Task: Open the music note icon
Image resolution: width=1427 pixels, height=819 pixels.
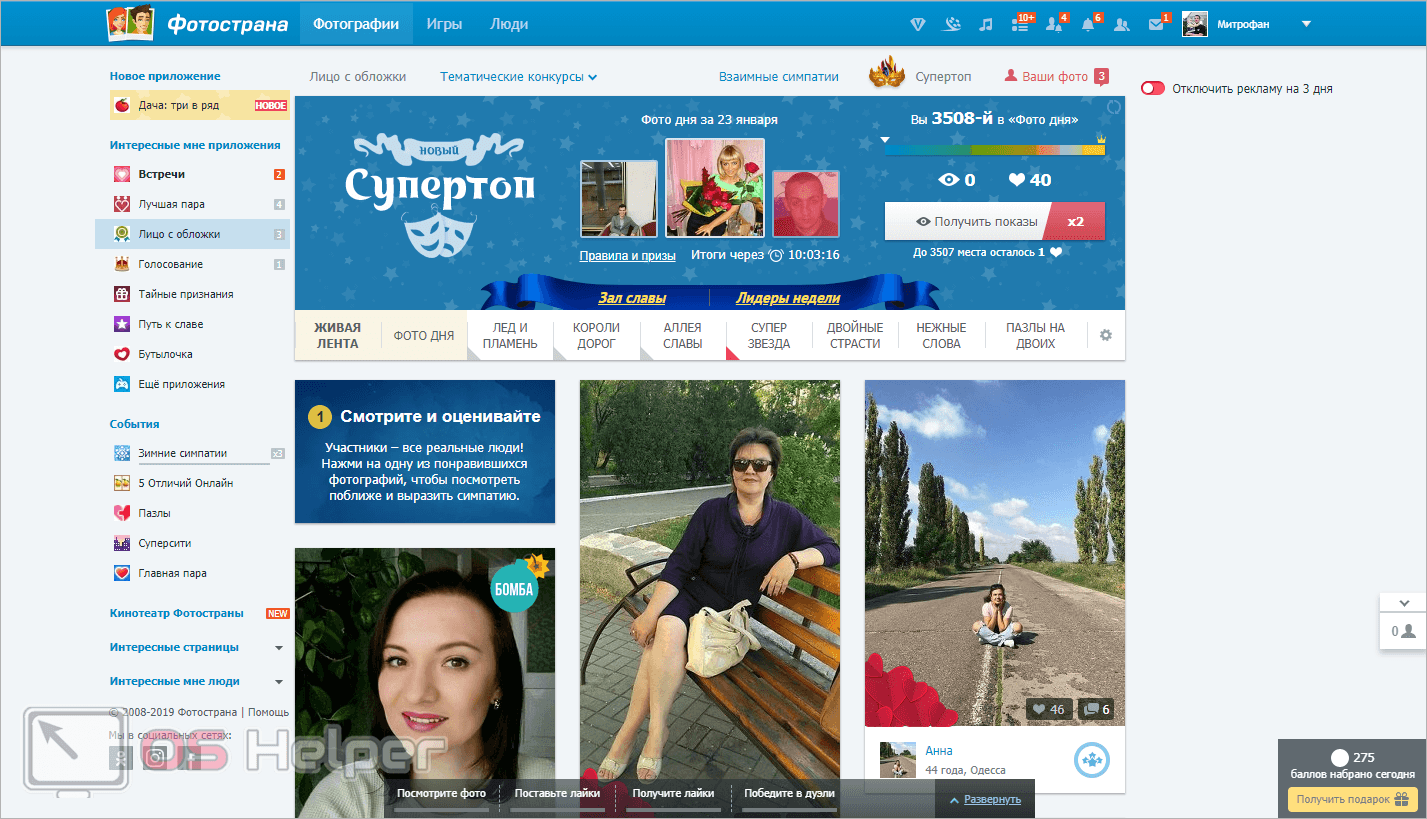Action: 986,24
